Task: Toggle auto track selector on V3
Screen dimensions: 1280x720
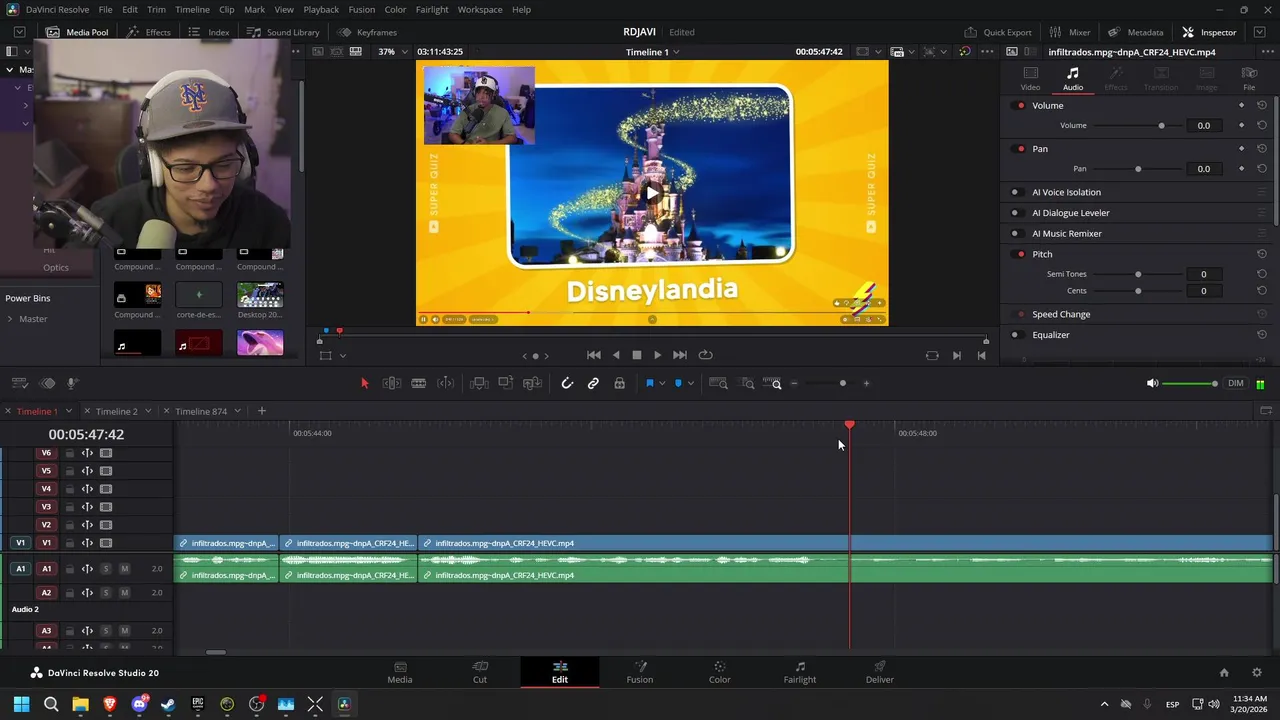Action: 87,507
